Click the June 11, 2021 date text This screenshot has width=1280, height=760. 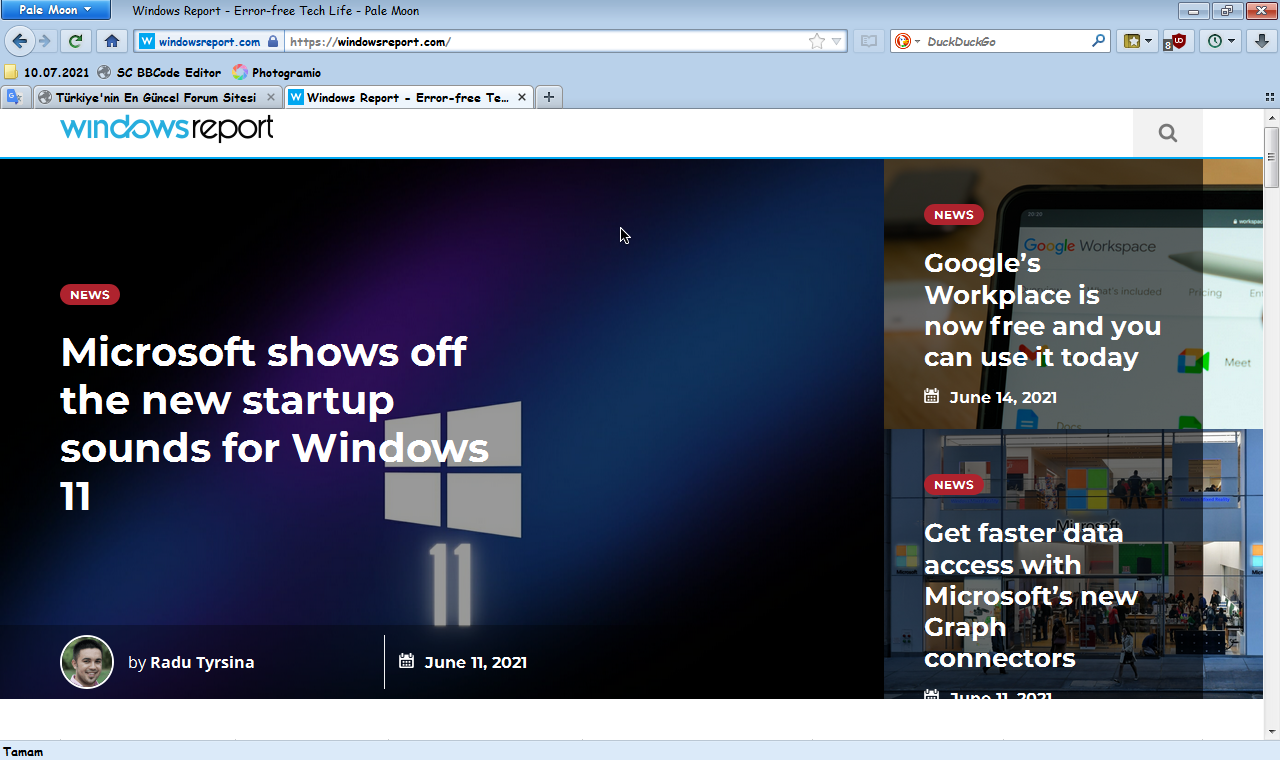coord(475,662)
